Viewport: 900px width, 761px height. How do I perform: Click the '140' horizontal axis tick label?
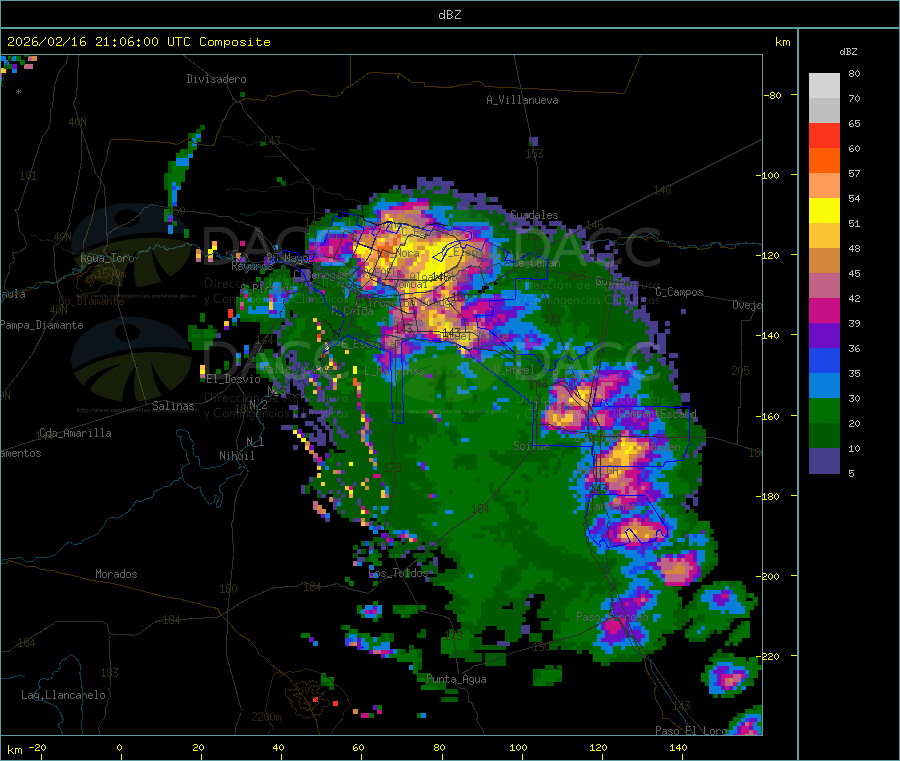[678, 747]
